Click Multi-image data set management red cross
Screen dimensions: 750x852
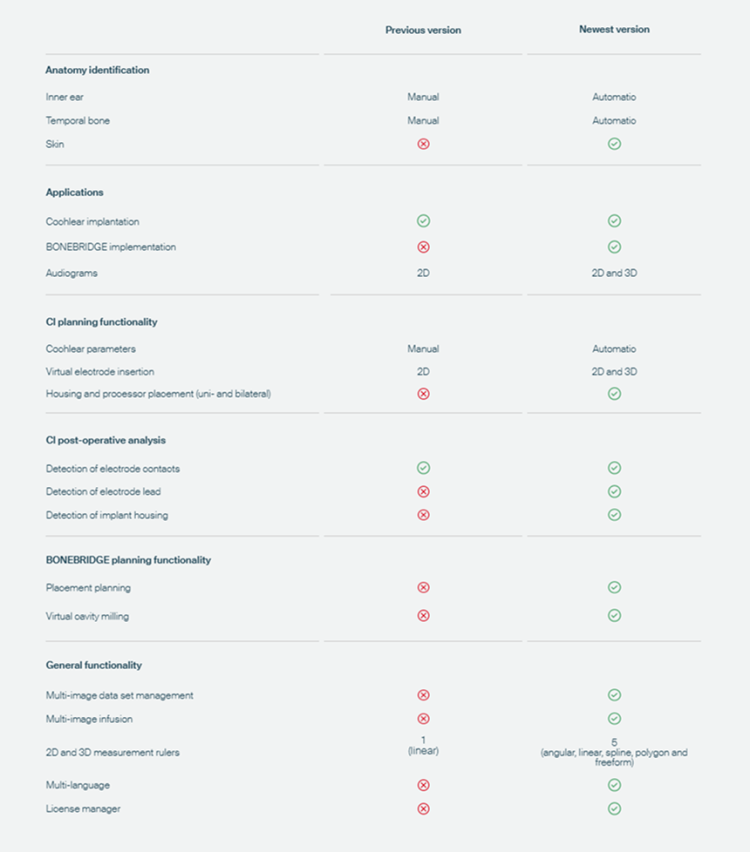point(423,695)
